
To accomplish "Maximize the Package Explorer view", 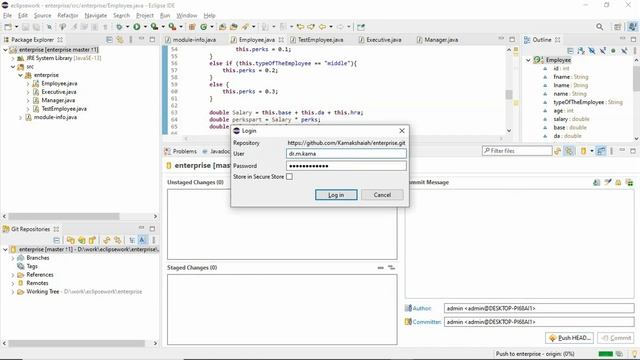I will (152, 40).
